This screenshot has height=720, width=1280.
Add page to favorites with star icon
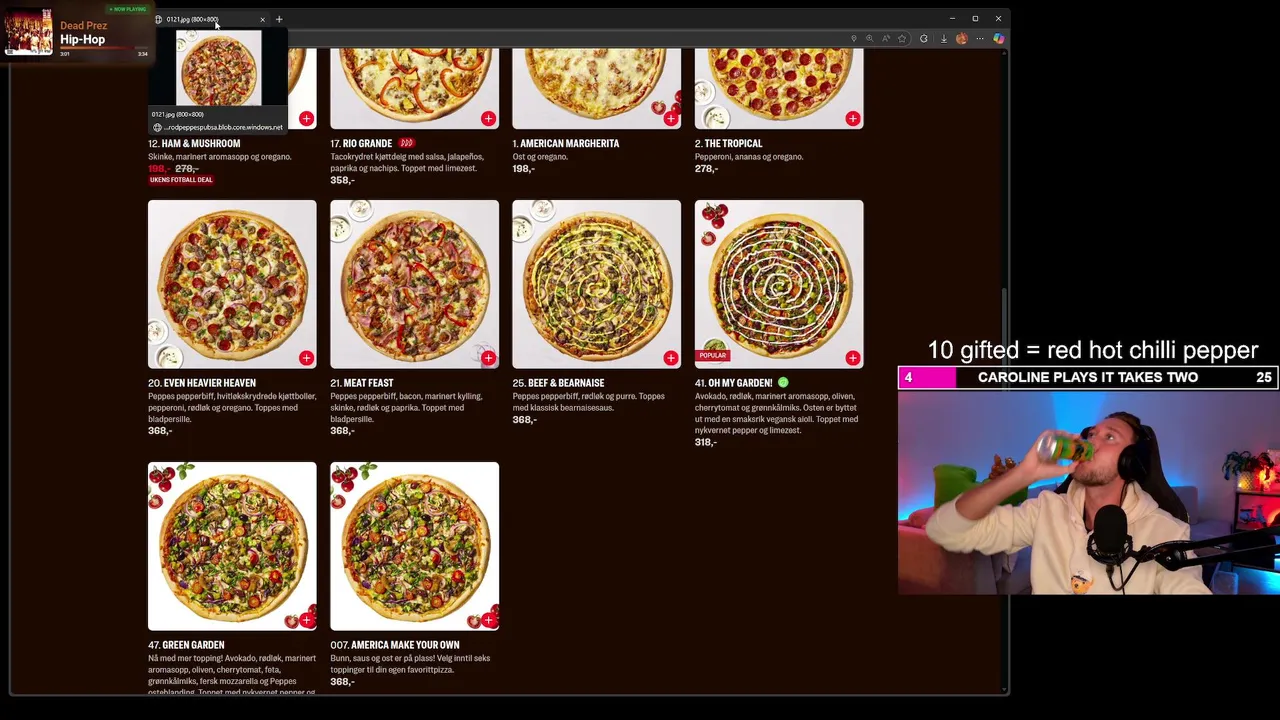click(x=901, y=39)
